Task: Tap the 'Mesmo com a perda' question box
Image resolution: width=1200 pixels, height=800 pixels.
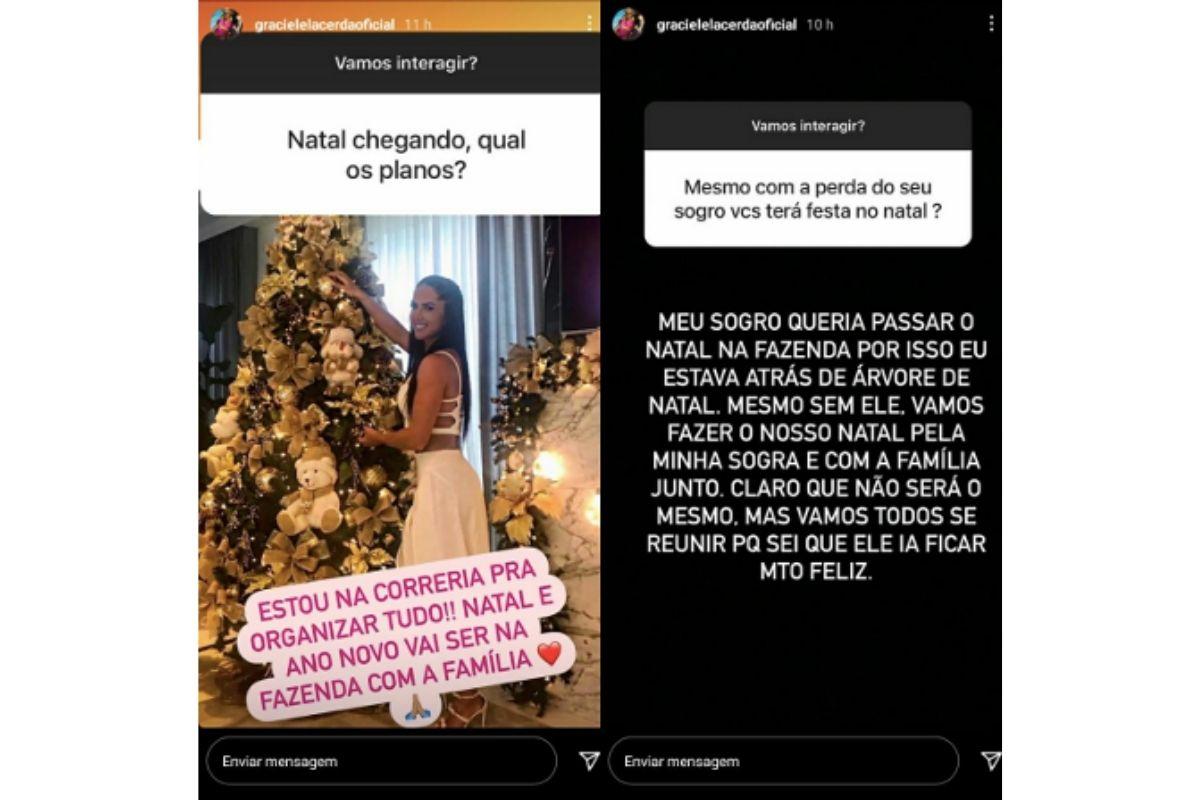Action: [808, 199]
